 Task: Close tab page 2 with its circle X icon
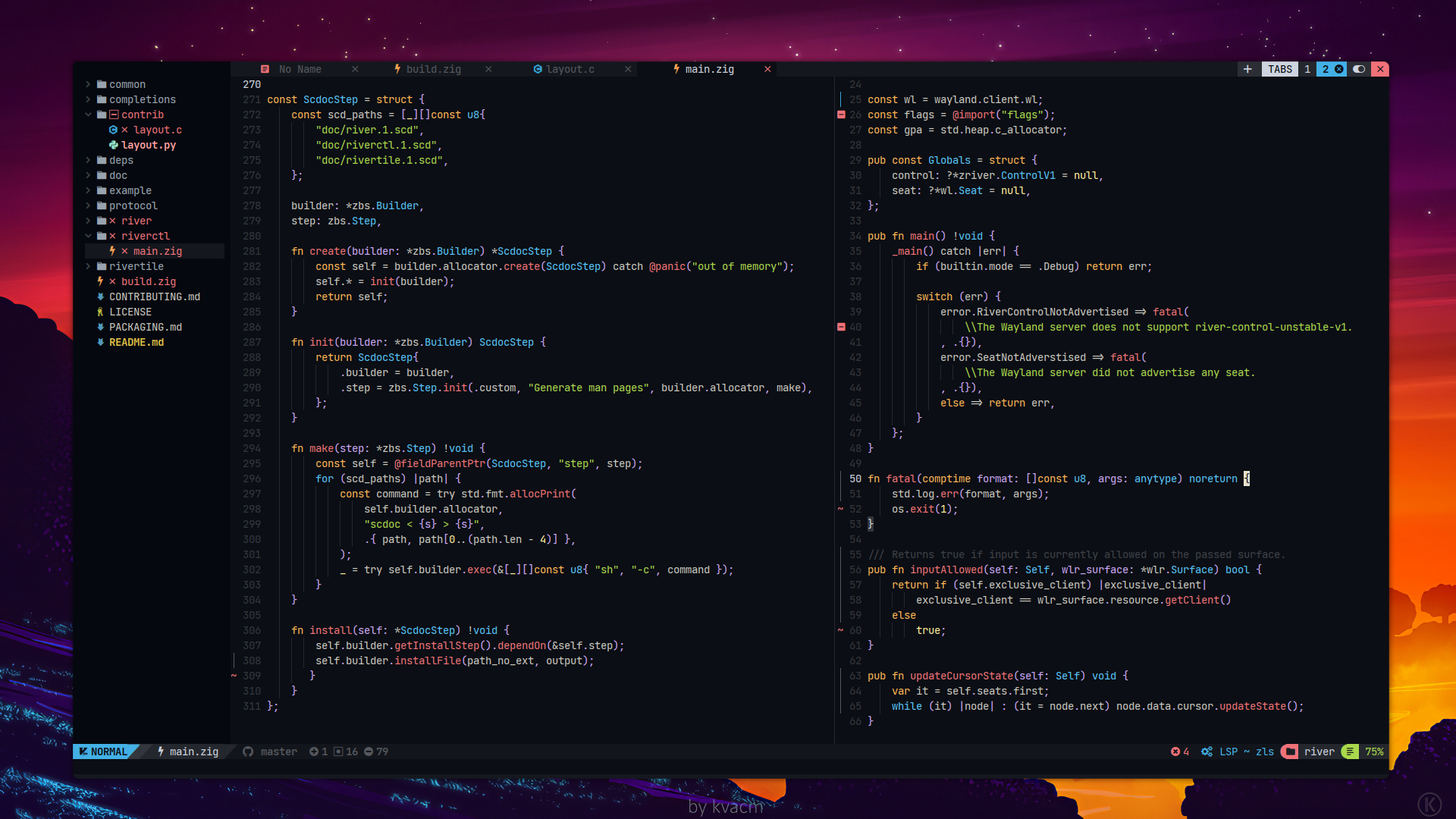(x=1339, y=69)
